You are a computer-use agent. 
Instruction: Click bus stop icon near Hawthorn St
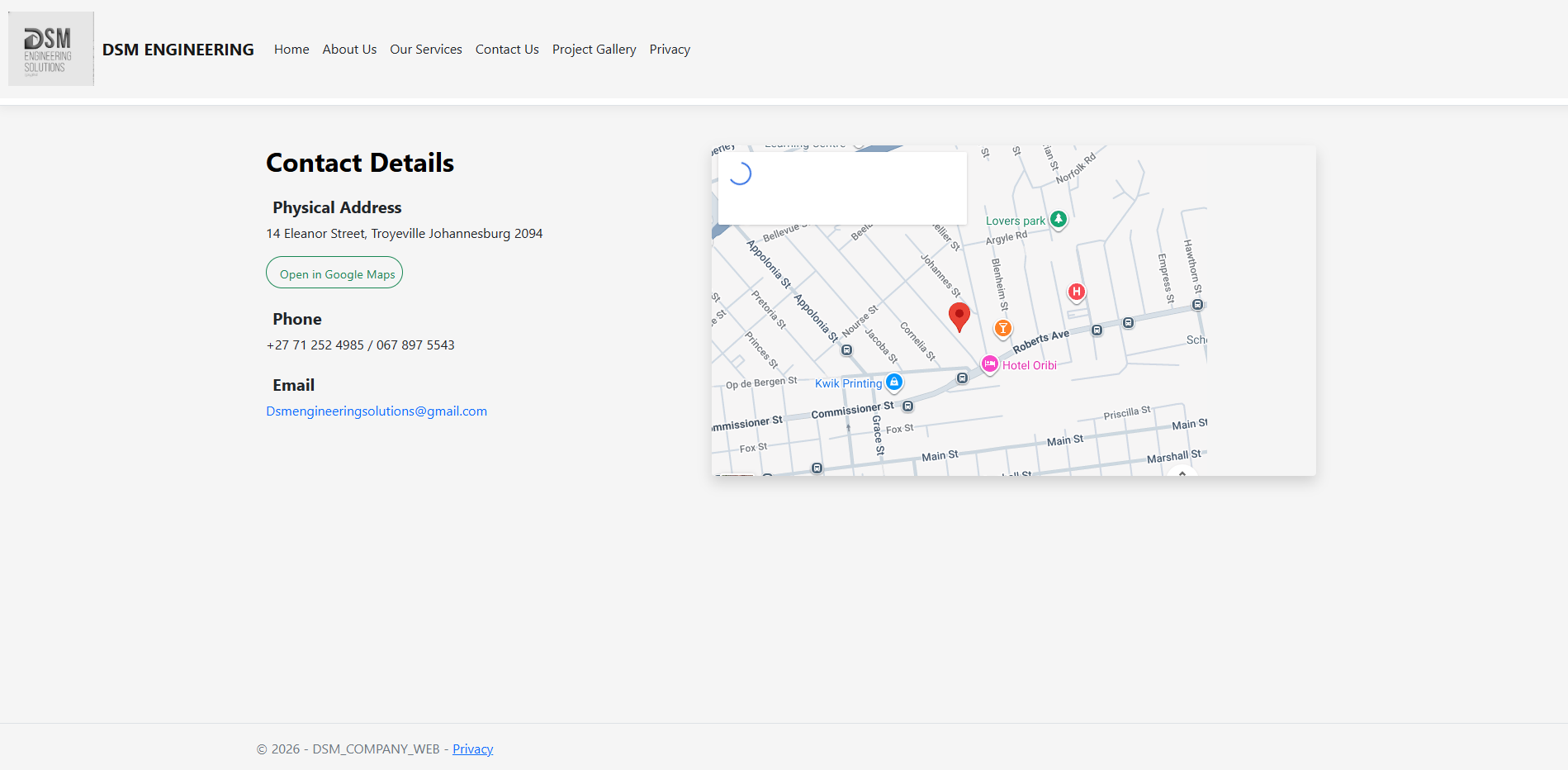(x=1197, y=305)
